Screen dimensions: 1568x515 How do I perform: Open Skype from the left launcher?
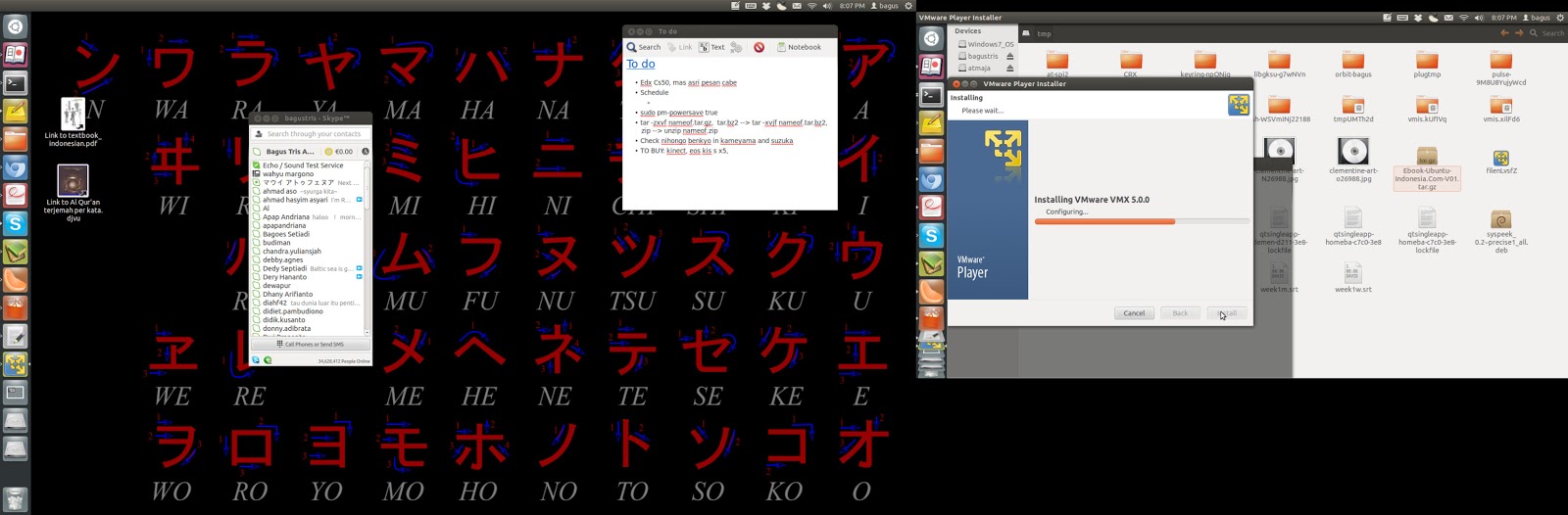[x=16, y=224]
